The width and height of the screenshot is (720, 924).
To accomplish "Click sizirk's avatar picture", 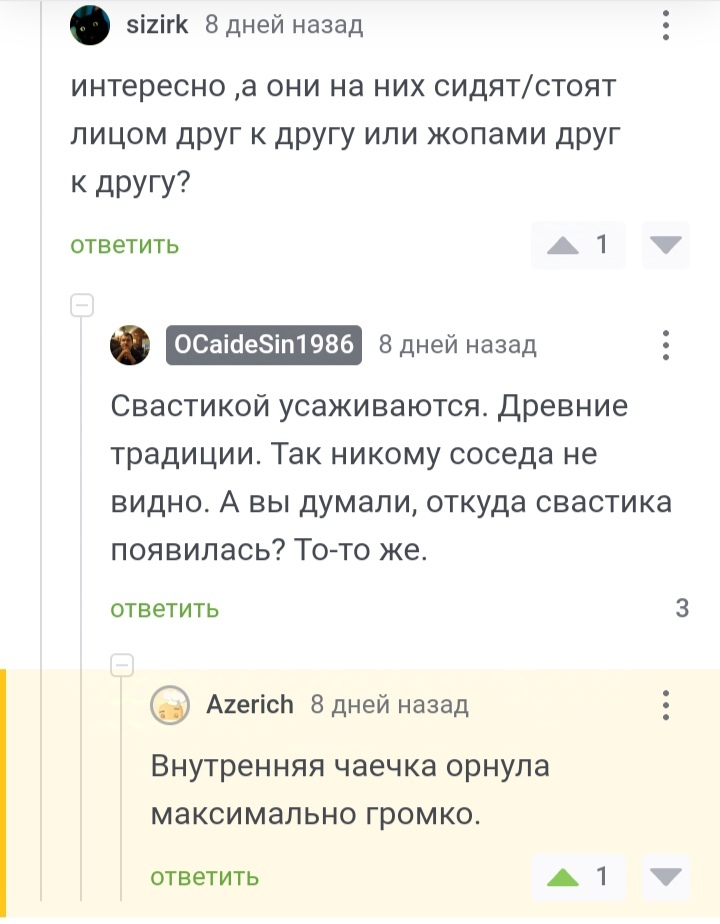I will pos(89,26).
